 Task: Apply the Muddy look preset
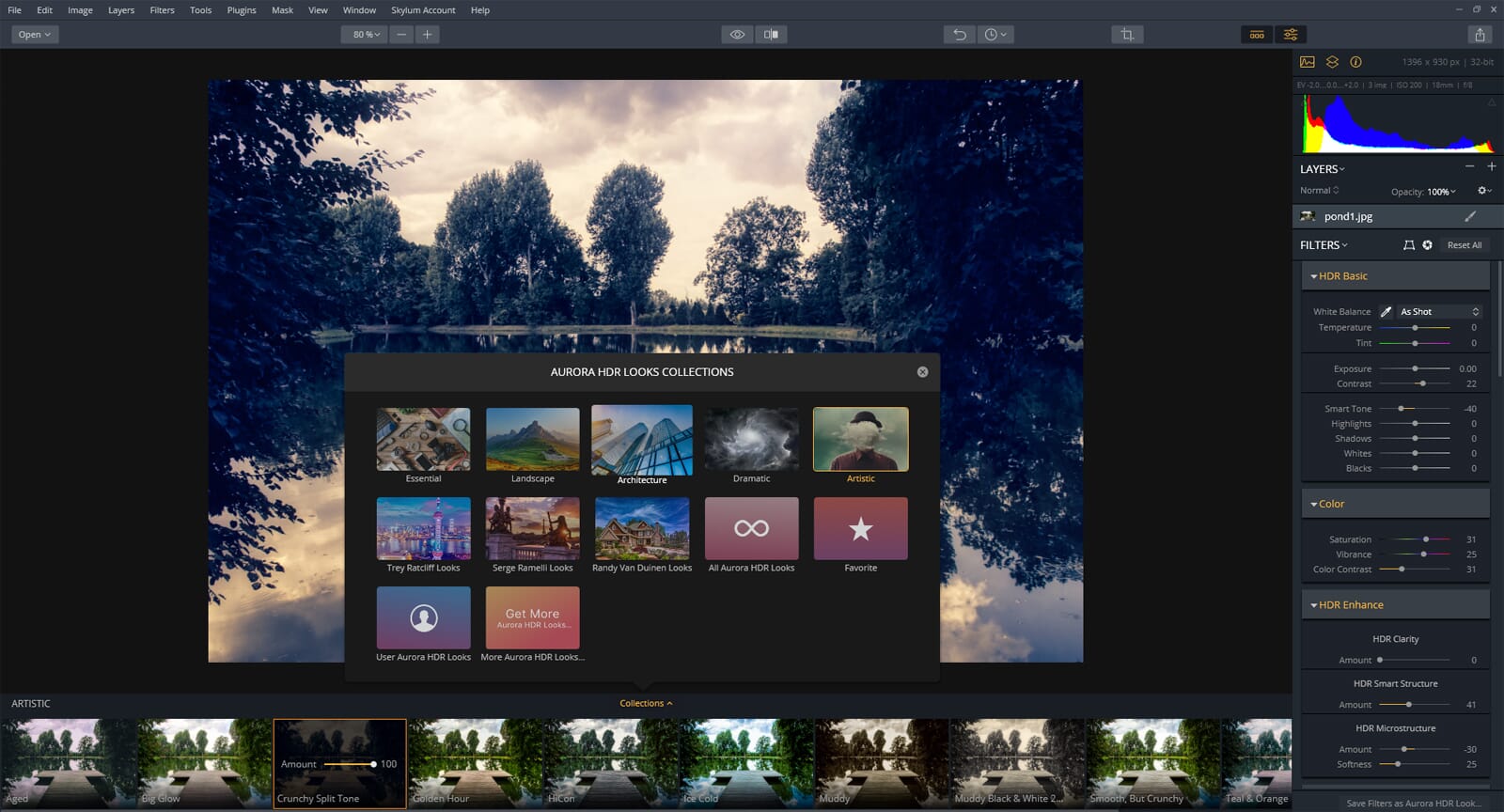click(882, 763)
